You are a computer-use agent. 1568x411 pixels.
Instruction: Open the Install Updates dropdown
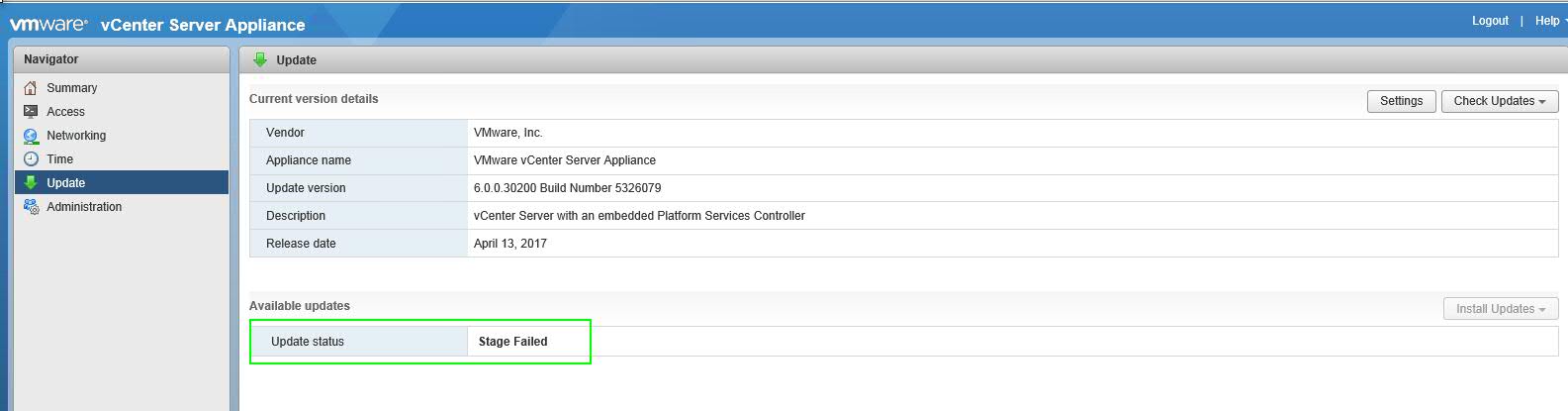(1501, 309)
